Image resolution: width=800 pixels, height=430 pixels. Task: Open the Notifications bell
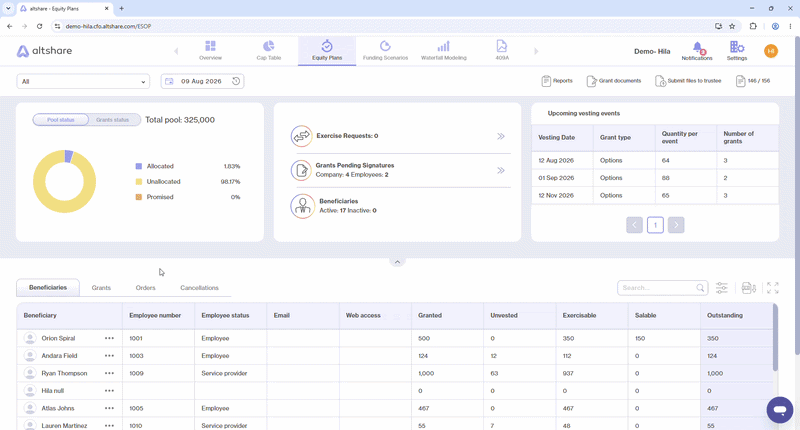[x=697, y=51]
